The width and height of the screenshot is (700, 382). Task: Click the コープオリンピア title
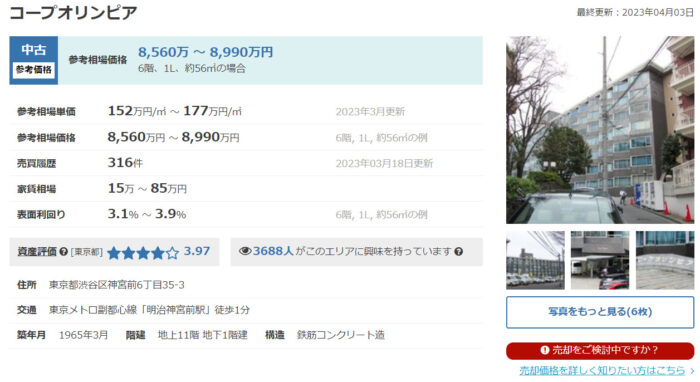point(73,12)
